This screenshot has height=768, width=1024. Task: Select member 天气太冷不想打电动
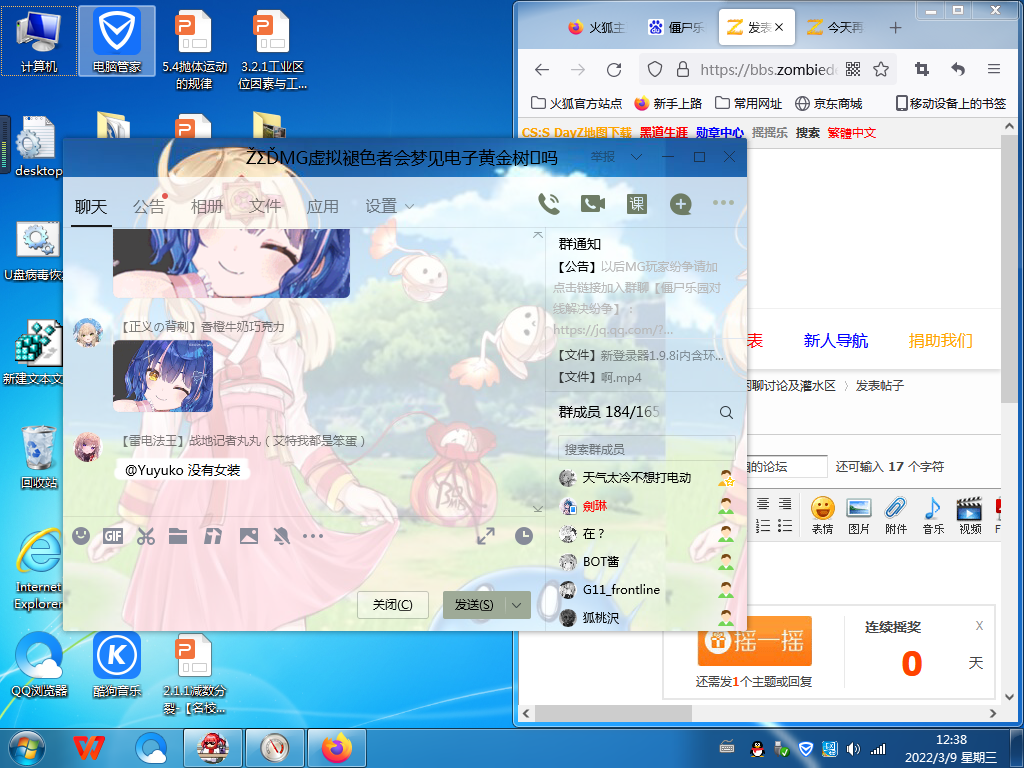(x=647, y=477)
